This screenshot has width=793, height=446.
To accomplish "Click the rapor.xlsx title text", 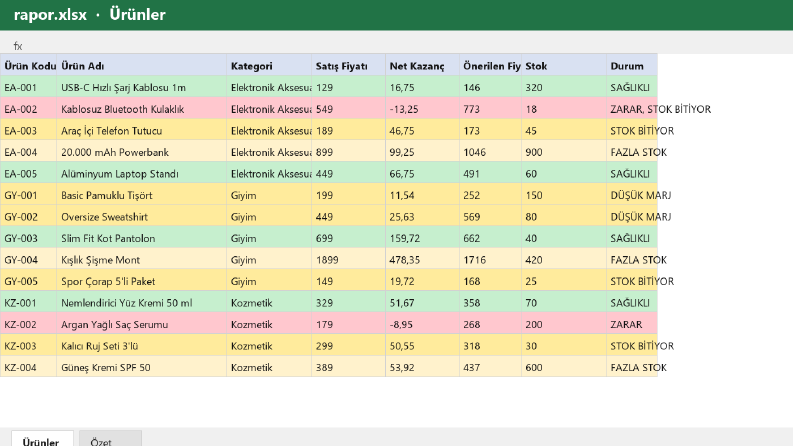I will point(50,15).
